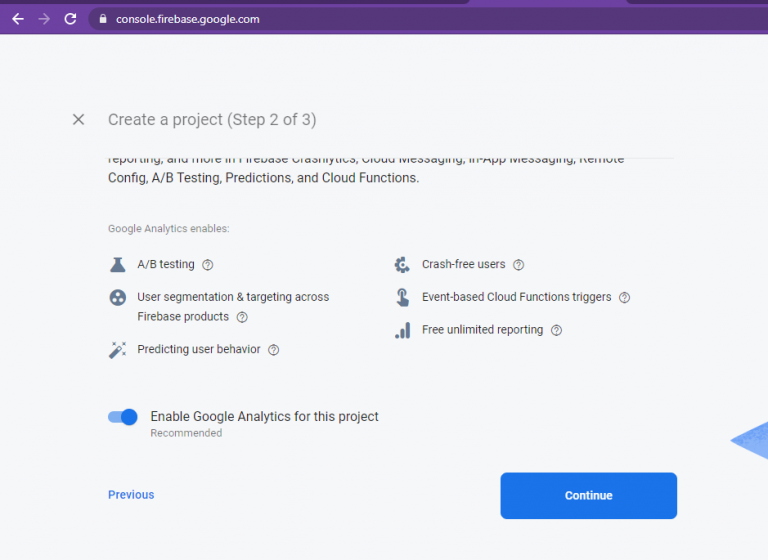Click the Free unlimited reporting bar chart icon

403,331
